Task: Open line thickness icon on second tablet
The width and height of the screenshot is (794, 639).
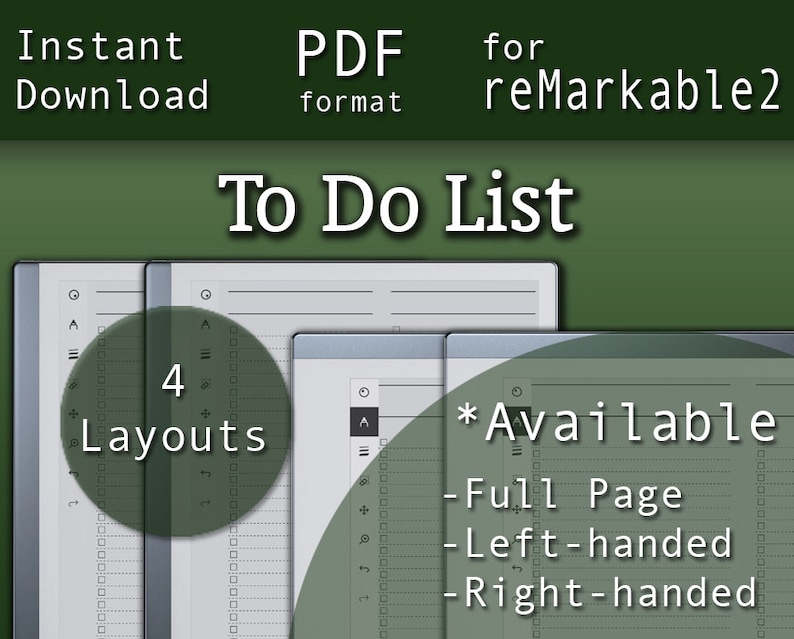Action: pyautogui.click(x=205, y=354)
